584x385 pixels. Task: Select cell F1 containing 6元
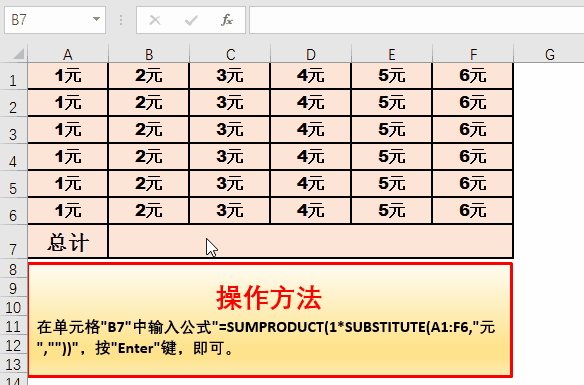pyautogui.click(x=473, y=76)
